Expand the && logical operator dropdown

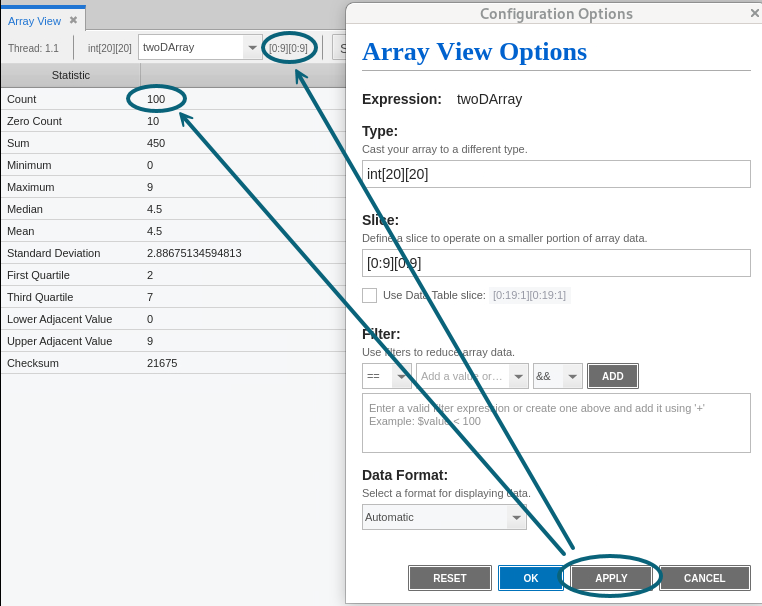(x=572, y=376)
